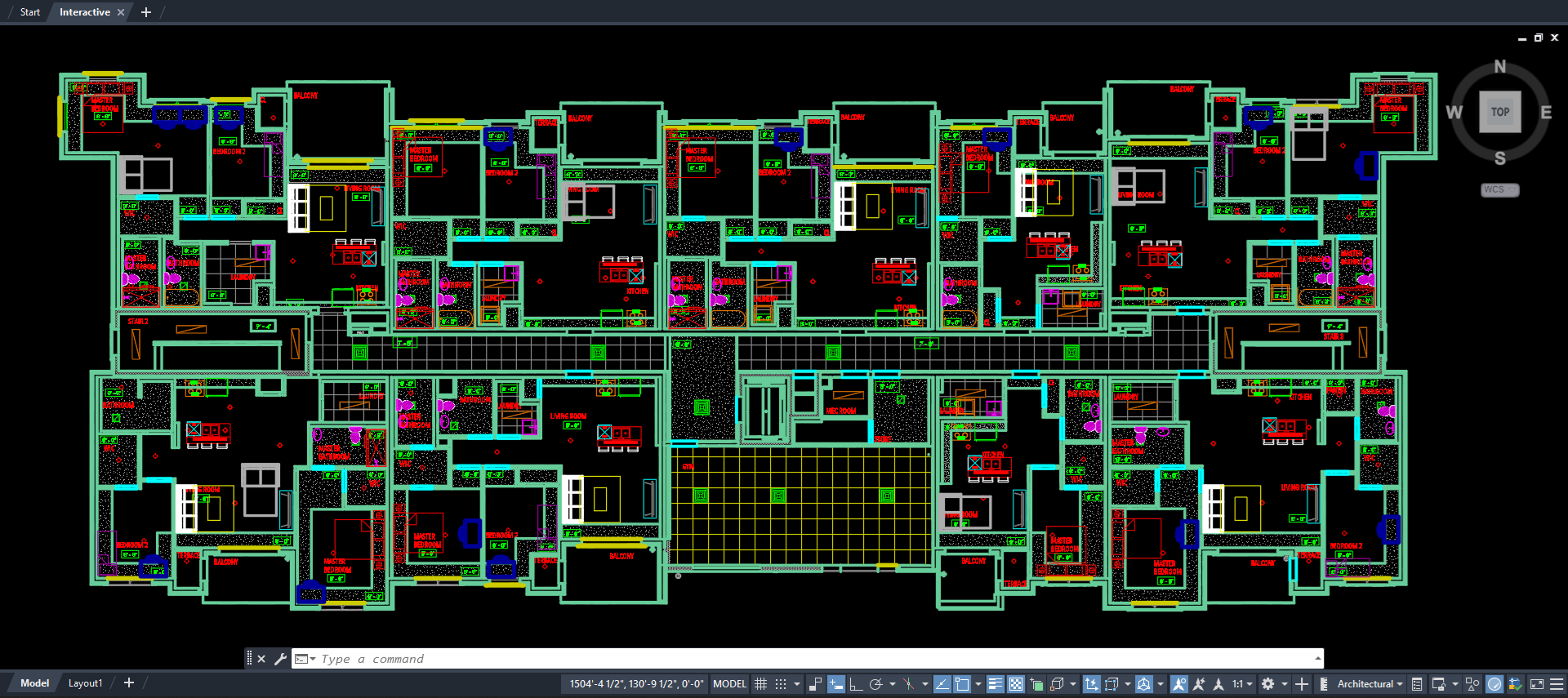Image resolution: width=1568 pixels, height=698 pixels.
Task: Toggle drawing grid display
Action: [x=760, y=684]
